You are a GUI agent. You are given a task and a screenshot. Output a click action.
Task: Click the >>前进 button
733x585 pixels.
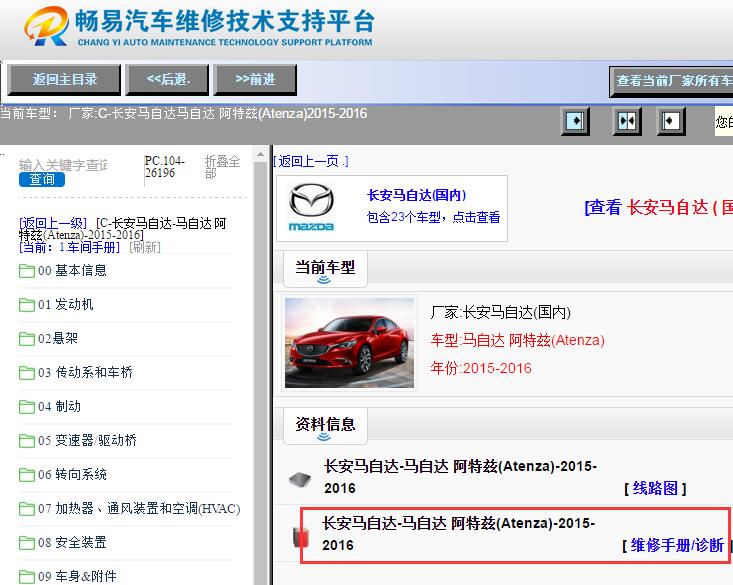point(255,79)
